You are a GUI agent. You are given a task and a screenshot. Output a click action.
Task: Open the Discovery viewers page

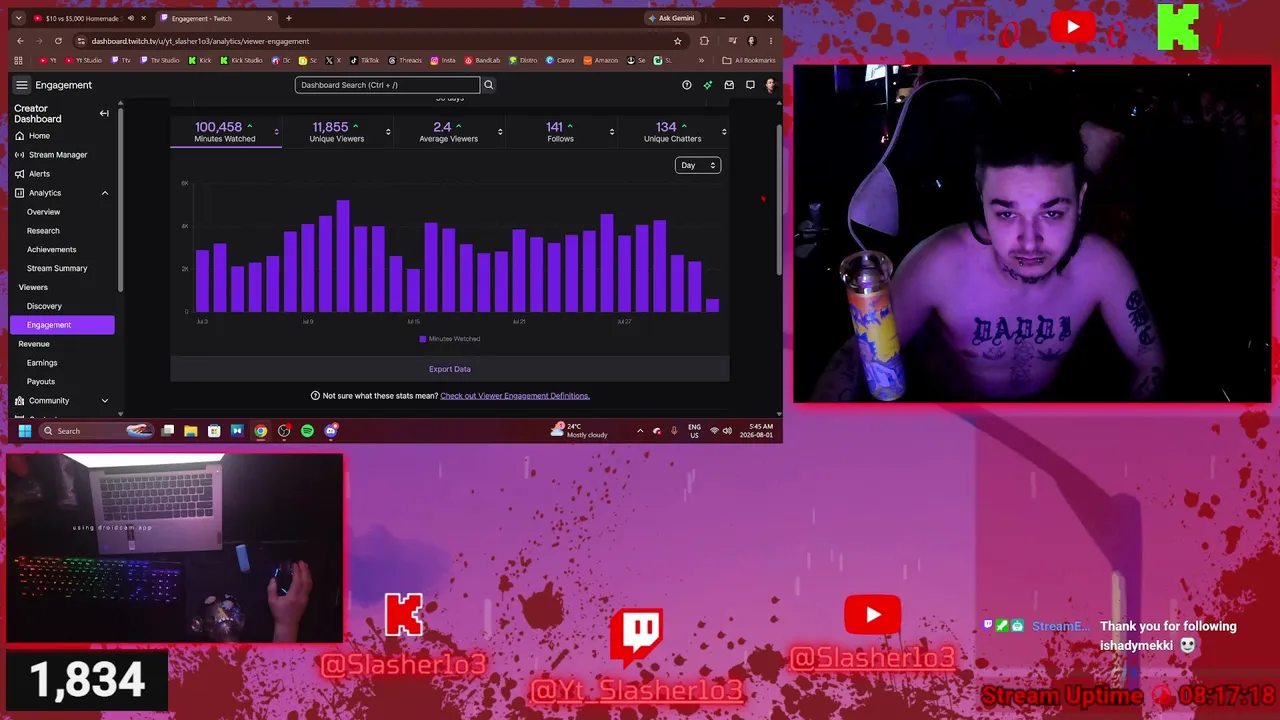click(44, 306)
